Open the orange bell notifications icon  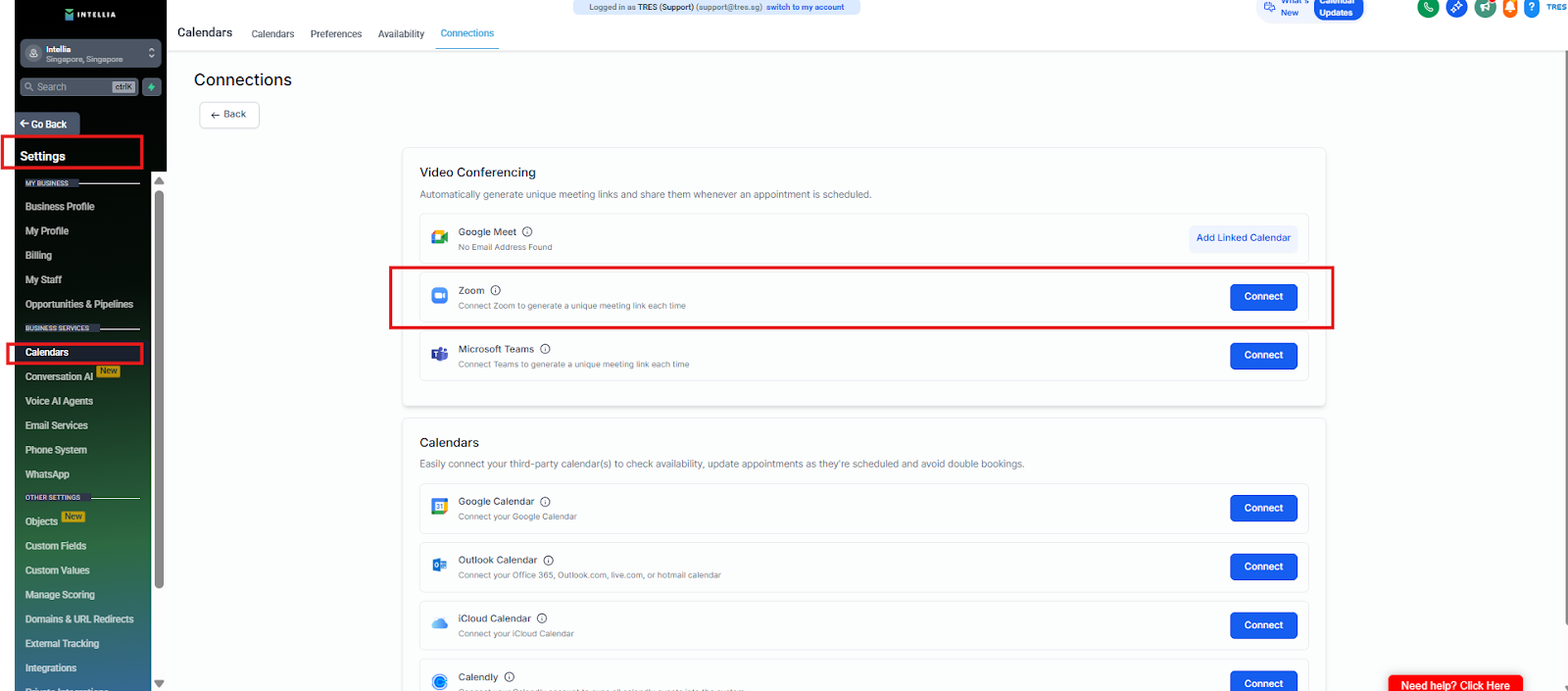[1510, 8]
